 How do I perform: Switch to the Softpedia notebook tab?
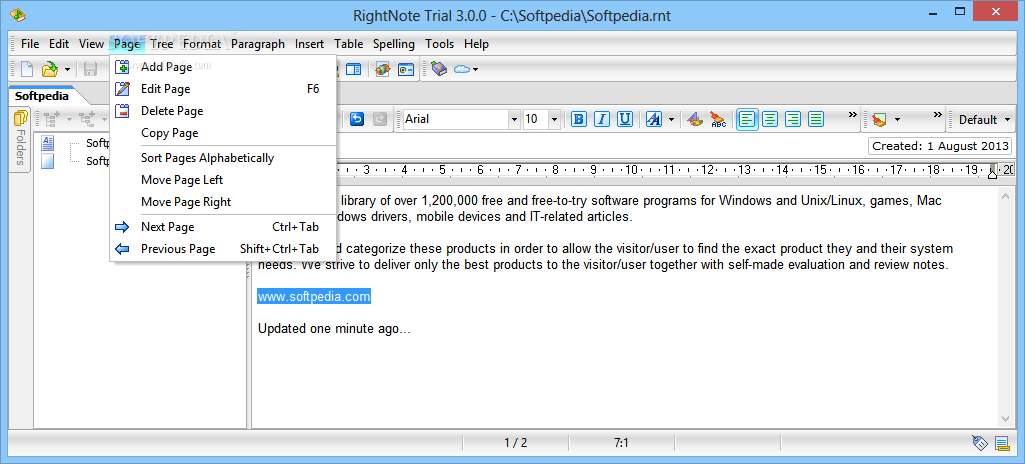42,95
